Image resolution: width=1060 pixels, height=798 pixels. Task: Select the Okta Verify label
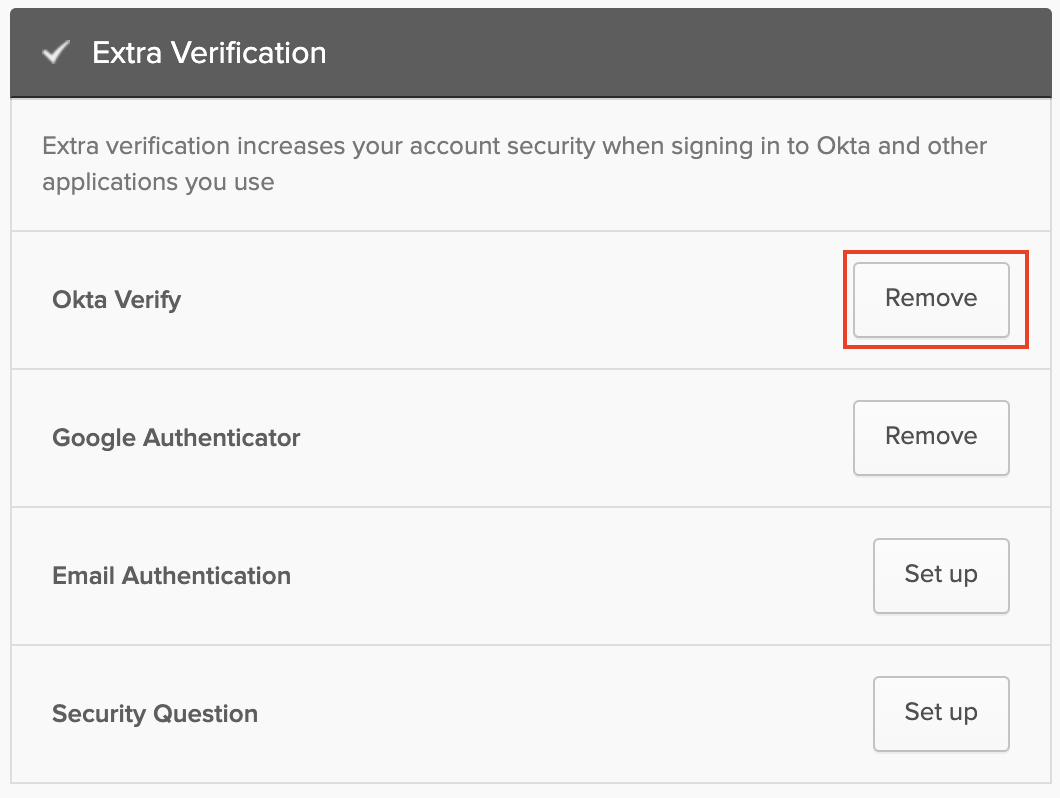116,300
